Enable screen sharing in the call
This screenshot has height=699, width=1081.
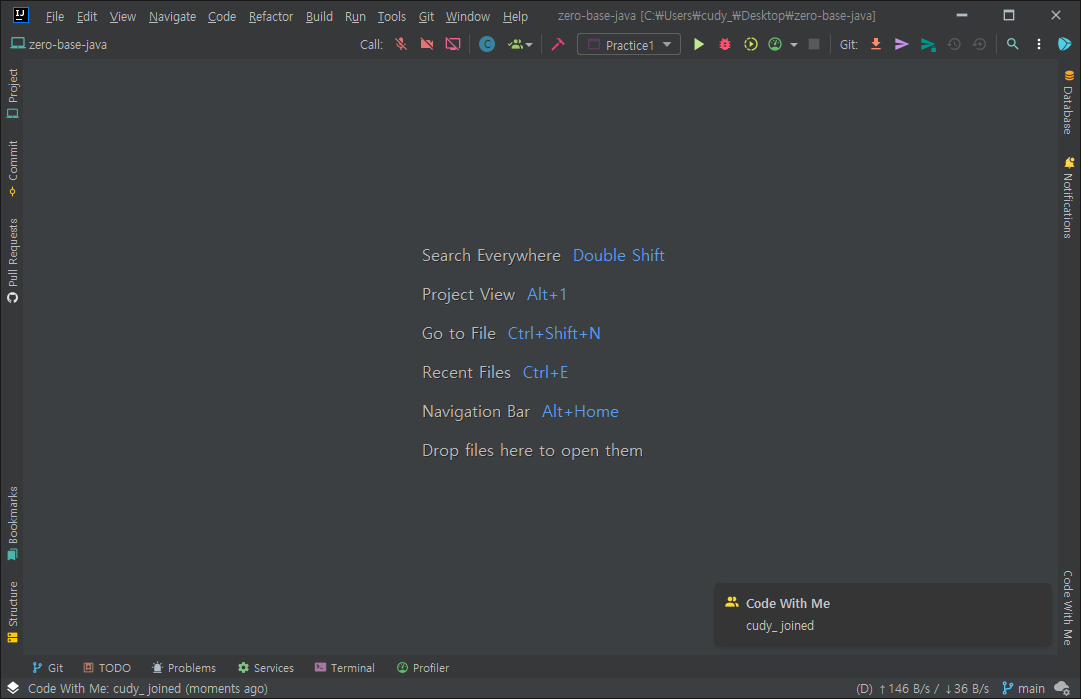pyautogui.click(x=452, y=44)
